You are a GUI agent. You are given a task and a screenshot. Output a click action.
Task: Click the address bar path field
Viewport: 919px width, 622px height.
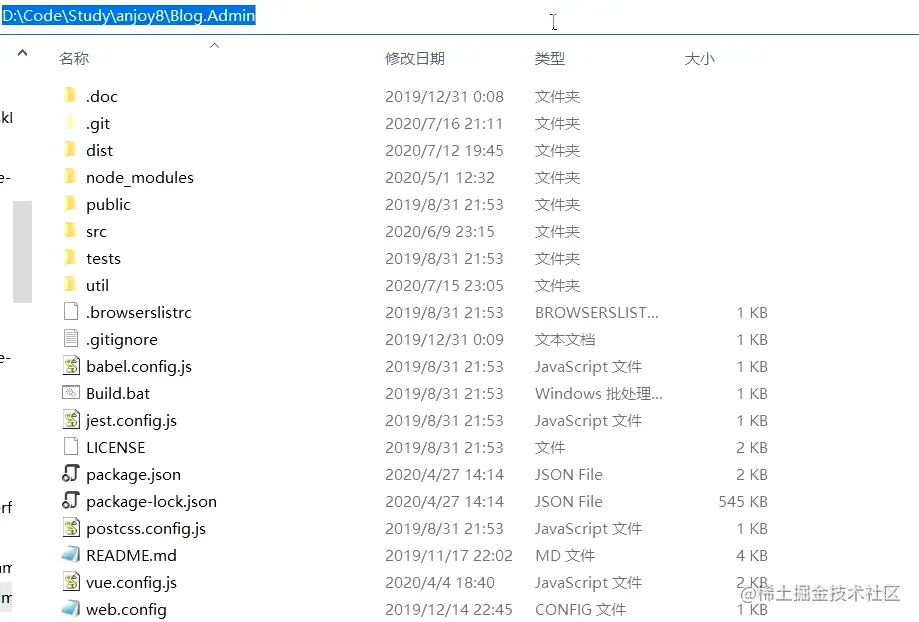(460, 16)
